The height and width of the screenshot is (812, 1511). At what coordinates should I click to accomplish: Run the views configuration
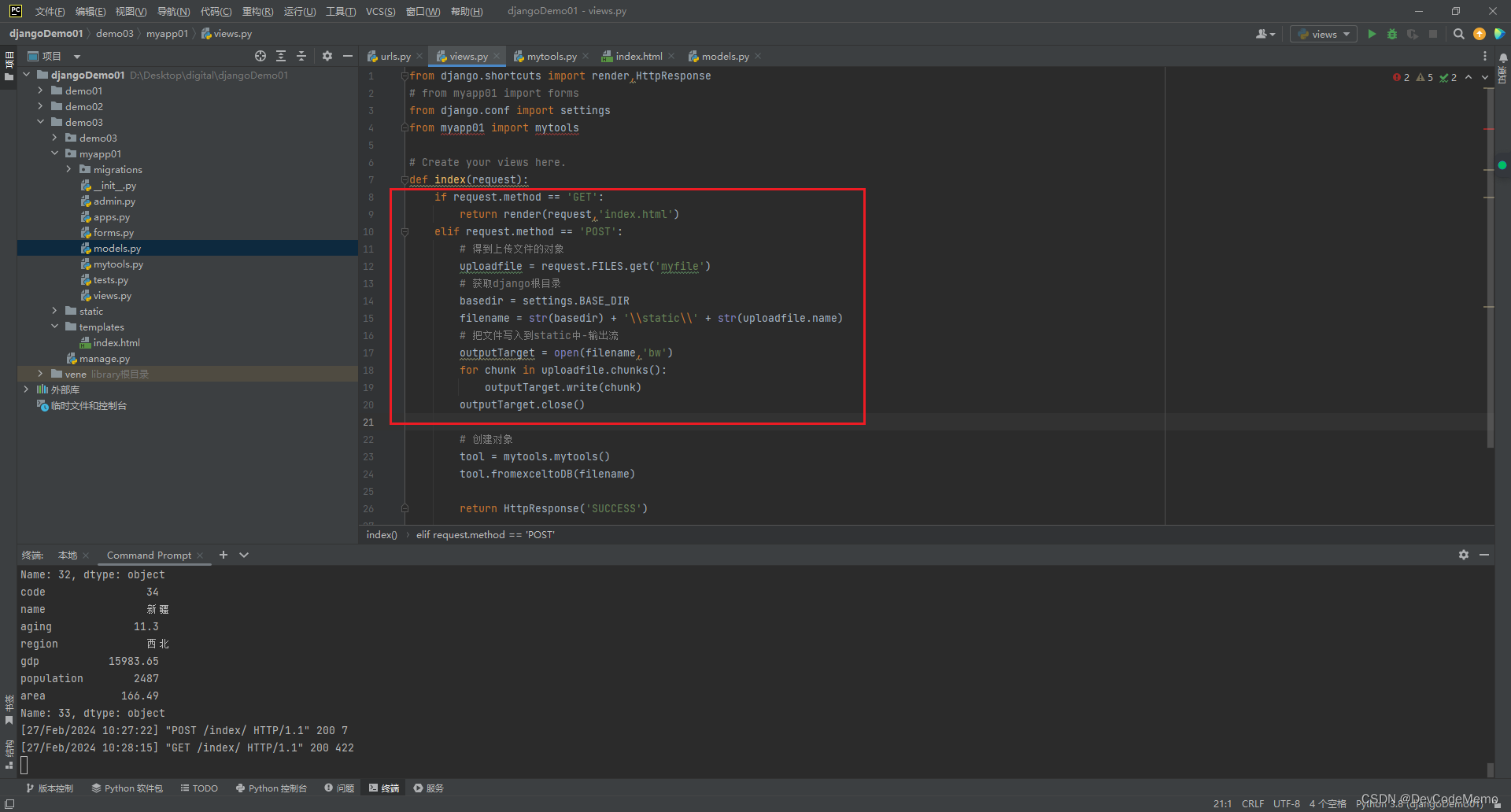tap(1372, 34)
